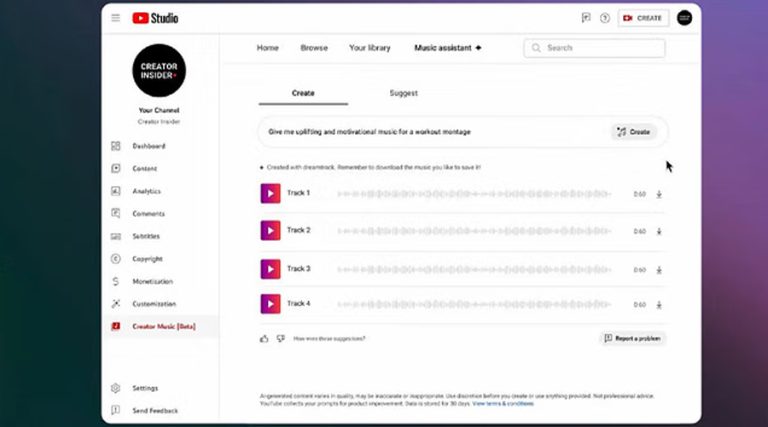Open Copyright in the sidebar
Image resolution: width=768 pixels, height=427 pixels.
tap(147, 259)
